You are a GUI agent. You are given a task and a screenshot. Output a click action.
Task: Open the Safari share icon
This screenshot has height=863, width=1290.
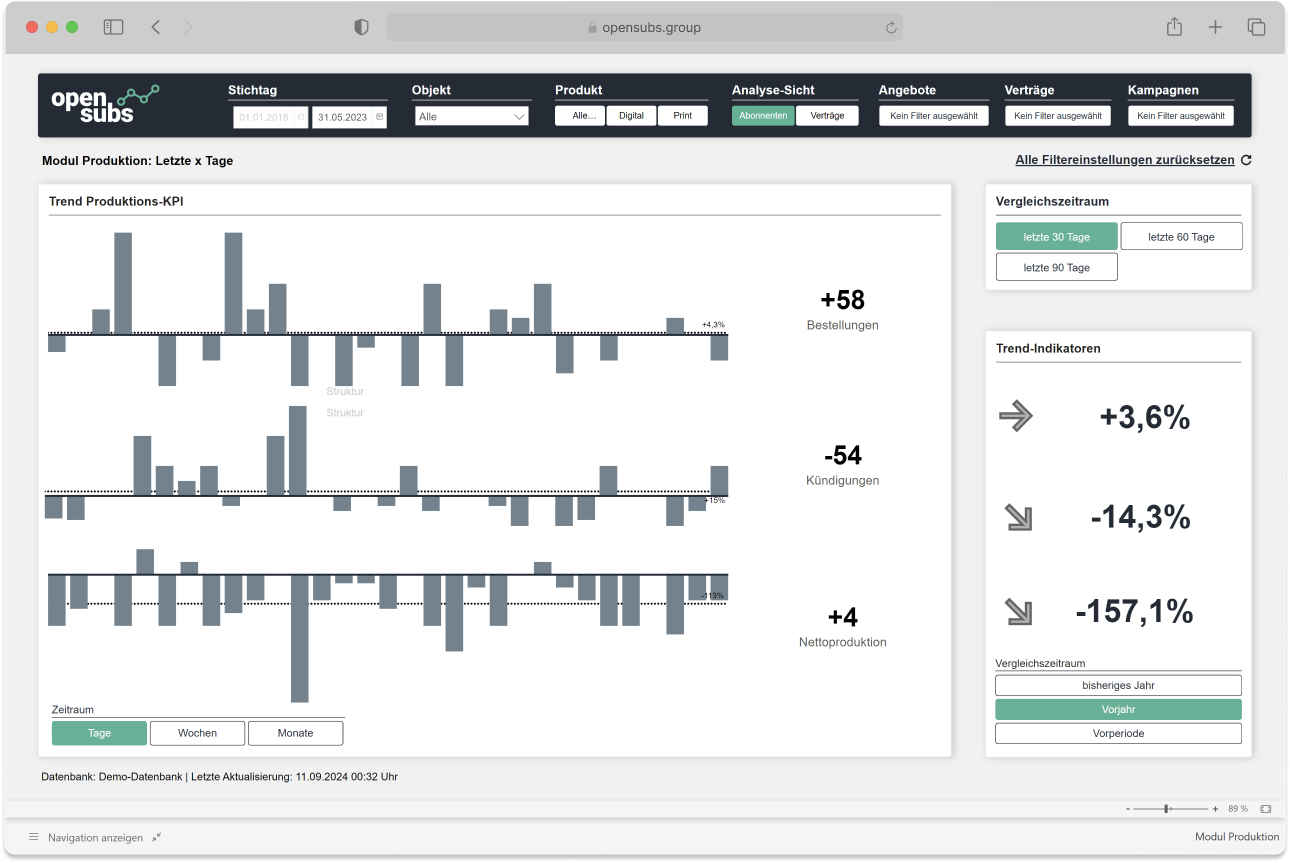1174,28
